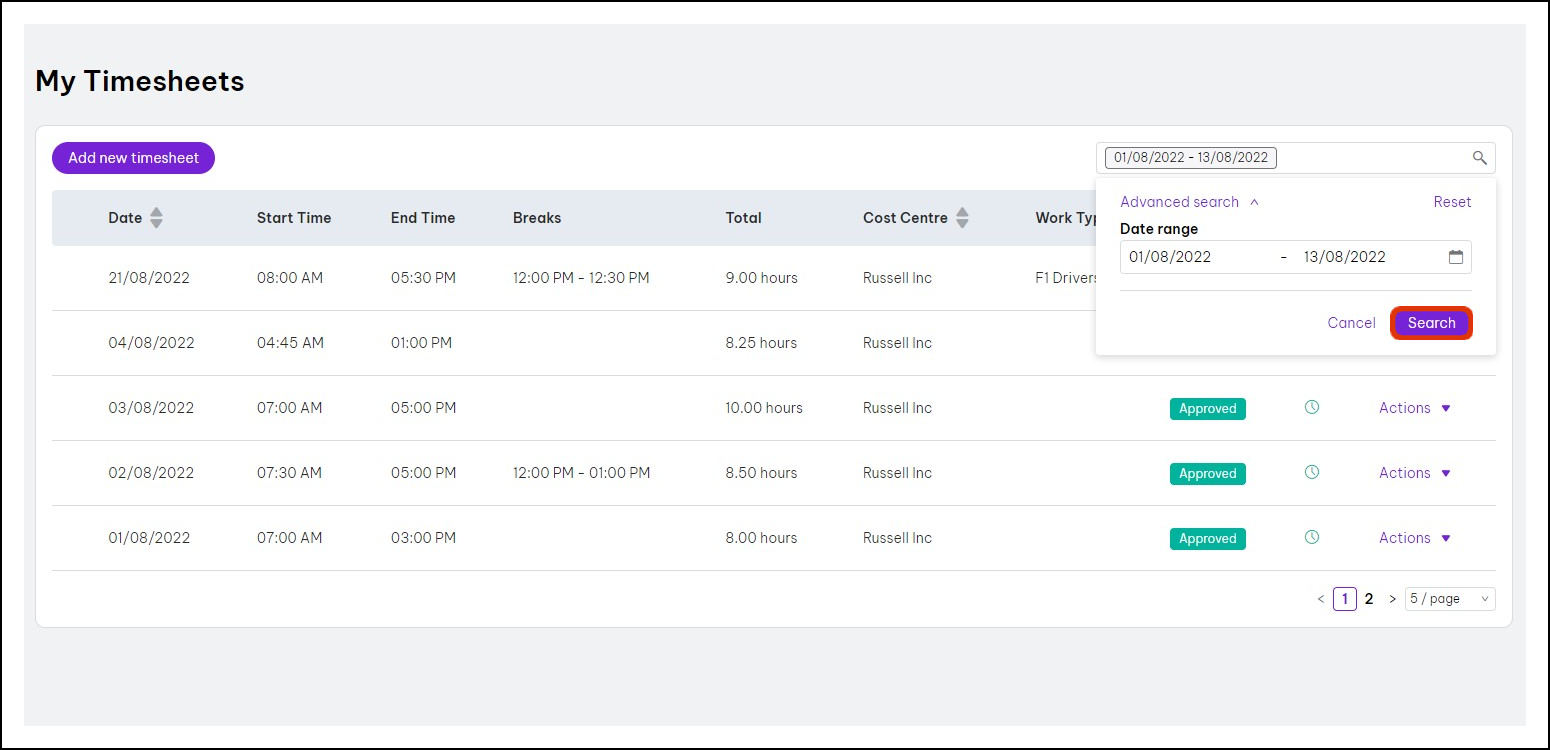The image size is (1550, 750).
Task: Go to next page arrow
Action: [1392, 599]
